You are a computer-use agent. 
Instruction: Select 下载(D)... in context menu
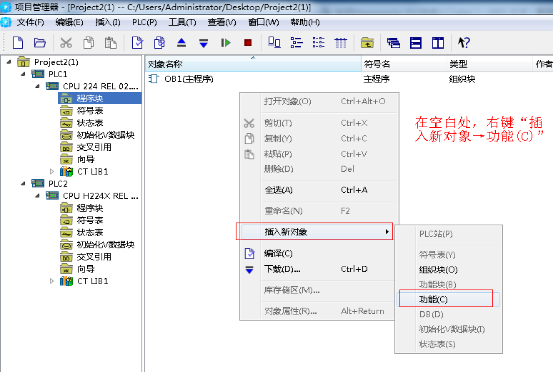click(x=319, y=269)
